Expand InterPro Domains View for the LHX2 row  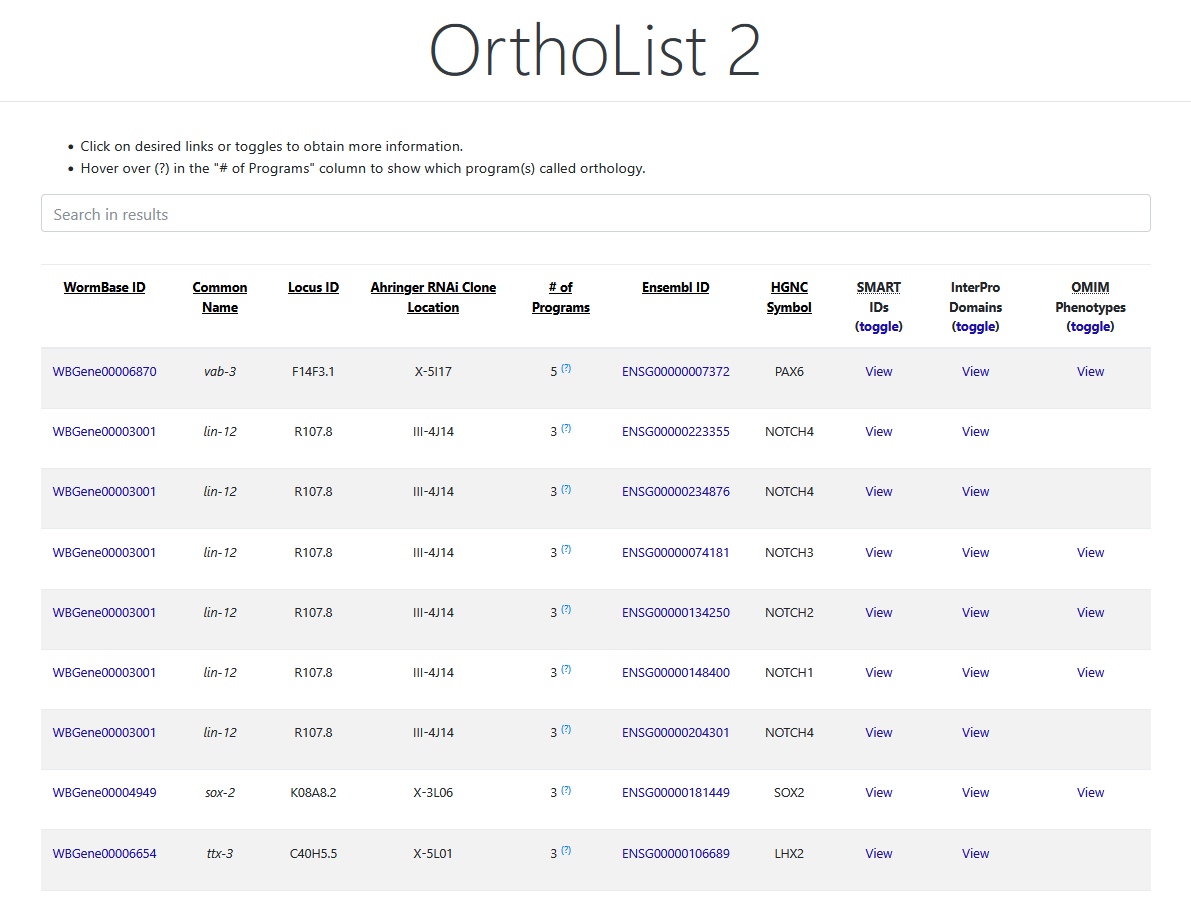[975, 854]
